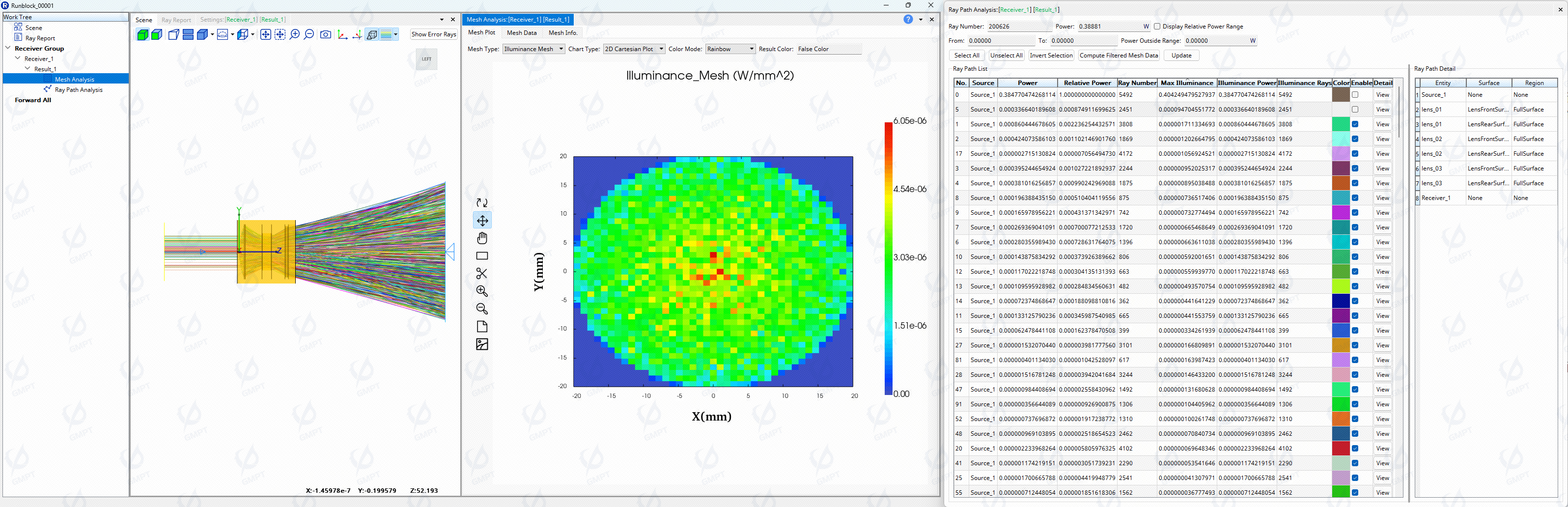The height and width of the screenshot is (507, 1568).
Task: Disable ray path No. 1 checkbox
Action: (1355, 124)
